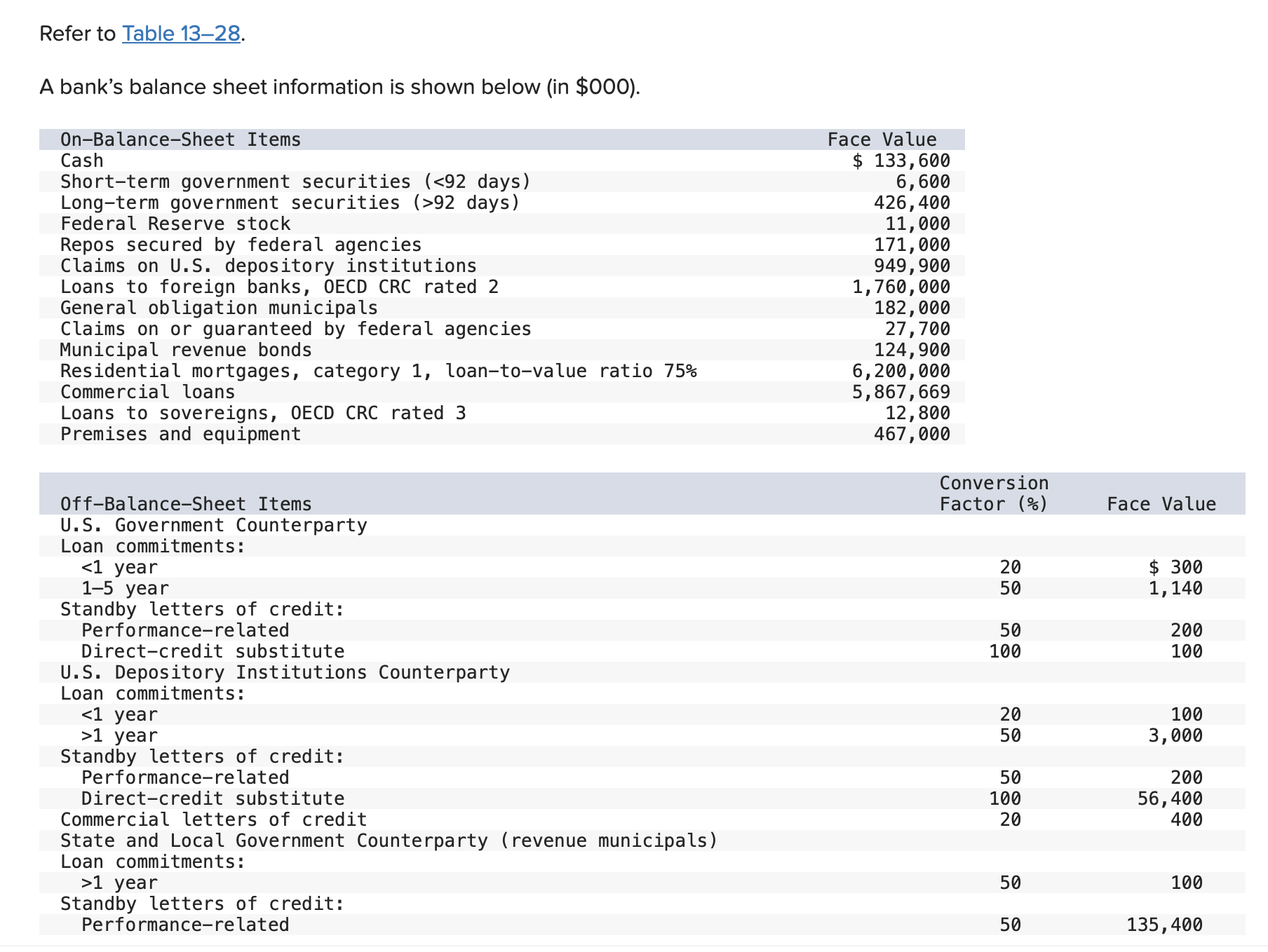This screenshot has width=1268, height=952.
Task: Click the On-Balance-Sheet Items header
Action: click(180, 139)
